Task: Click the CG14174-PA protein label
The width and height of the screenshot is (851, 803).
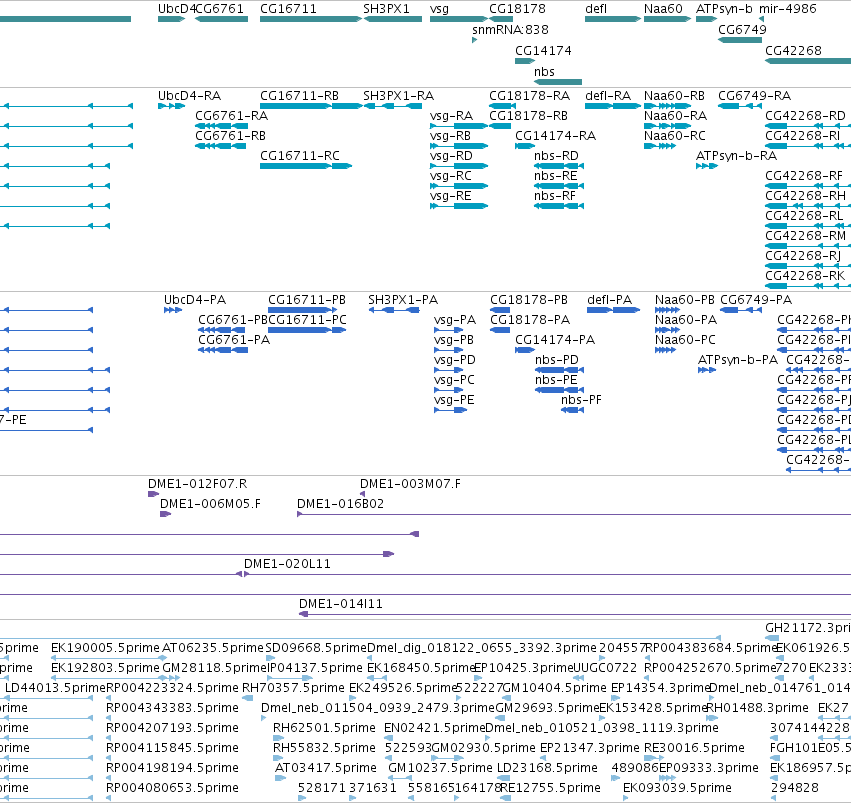Action: (x=555, y=340)
